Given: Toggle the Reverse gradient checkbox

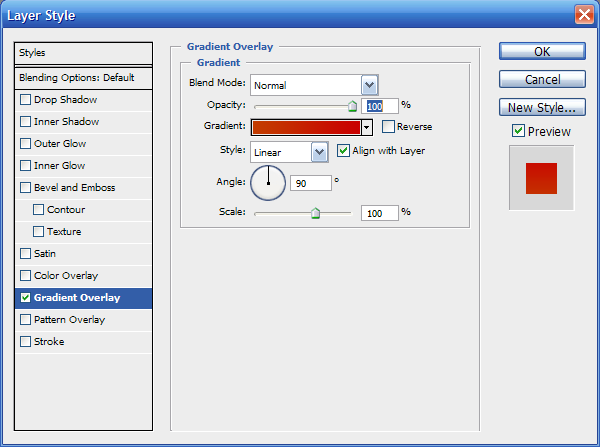Looking at the screenshot, I should pyautogui.click(x=388, y=127).
